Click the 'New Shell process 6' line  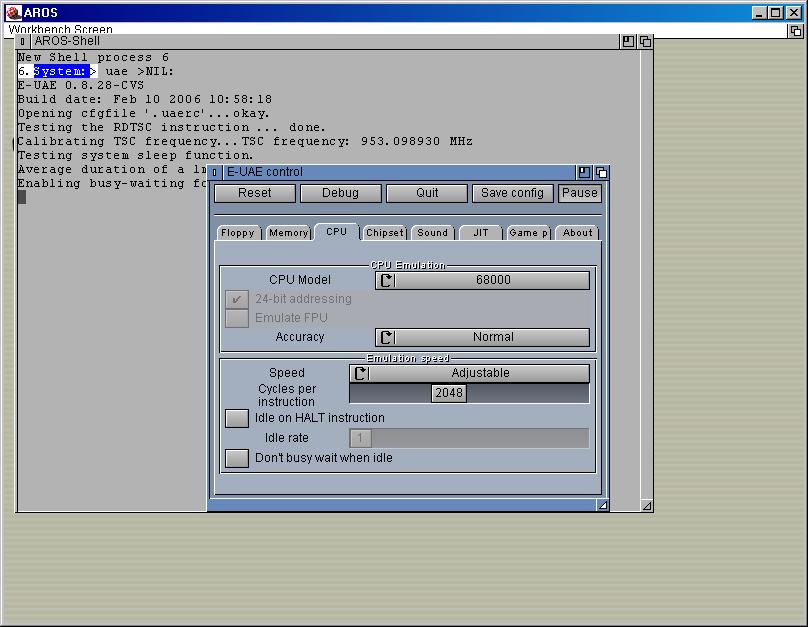(93, 57)
